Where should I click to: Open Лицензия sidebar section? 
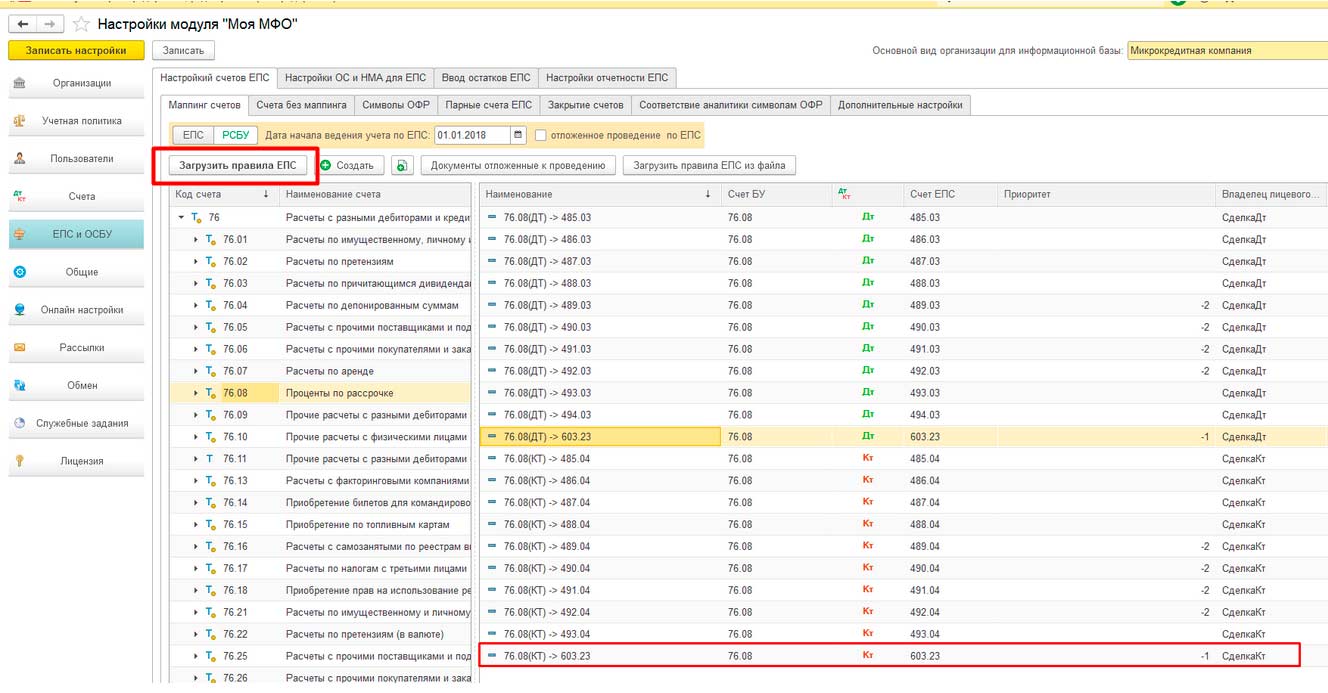76,461
